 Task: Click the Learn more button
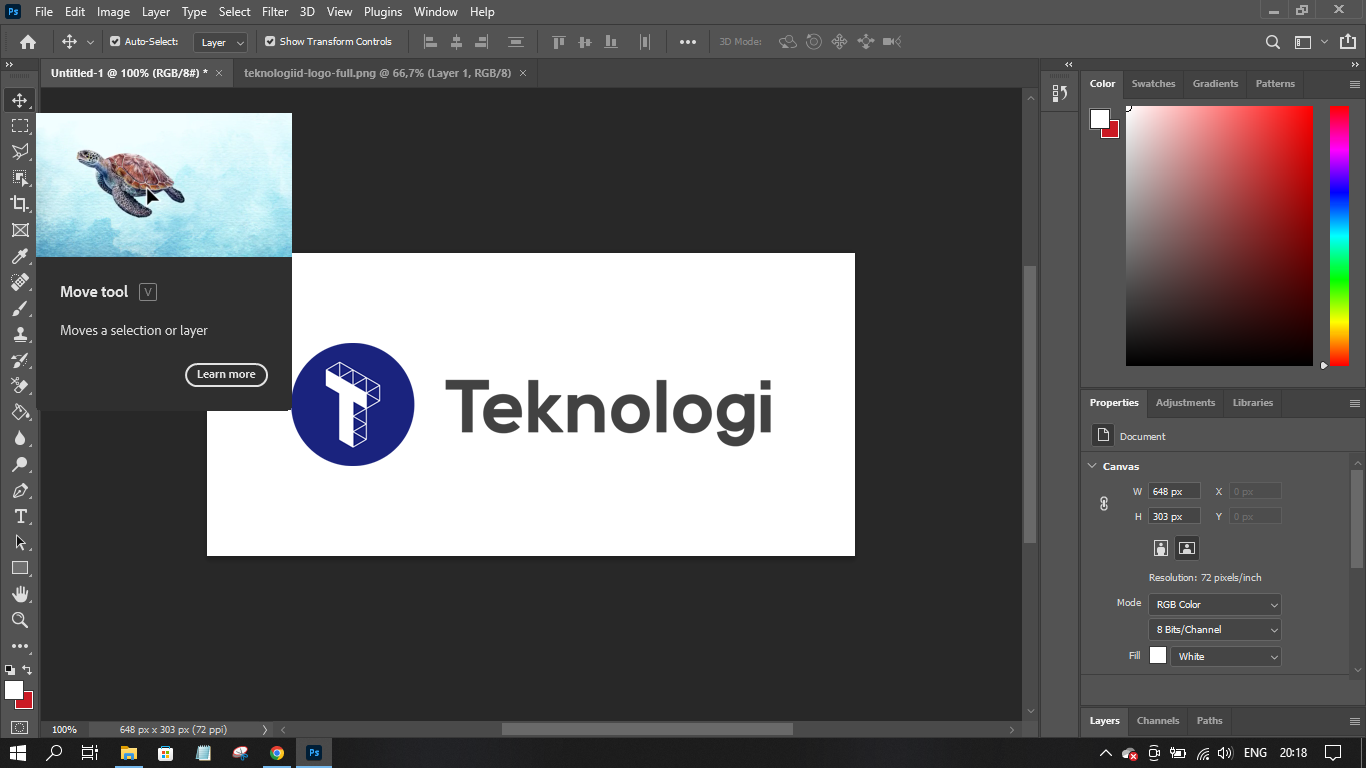point(226,374)
